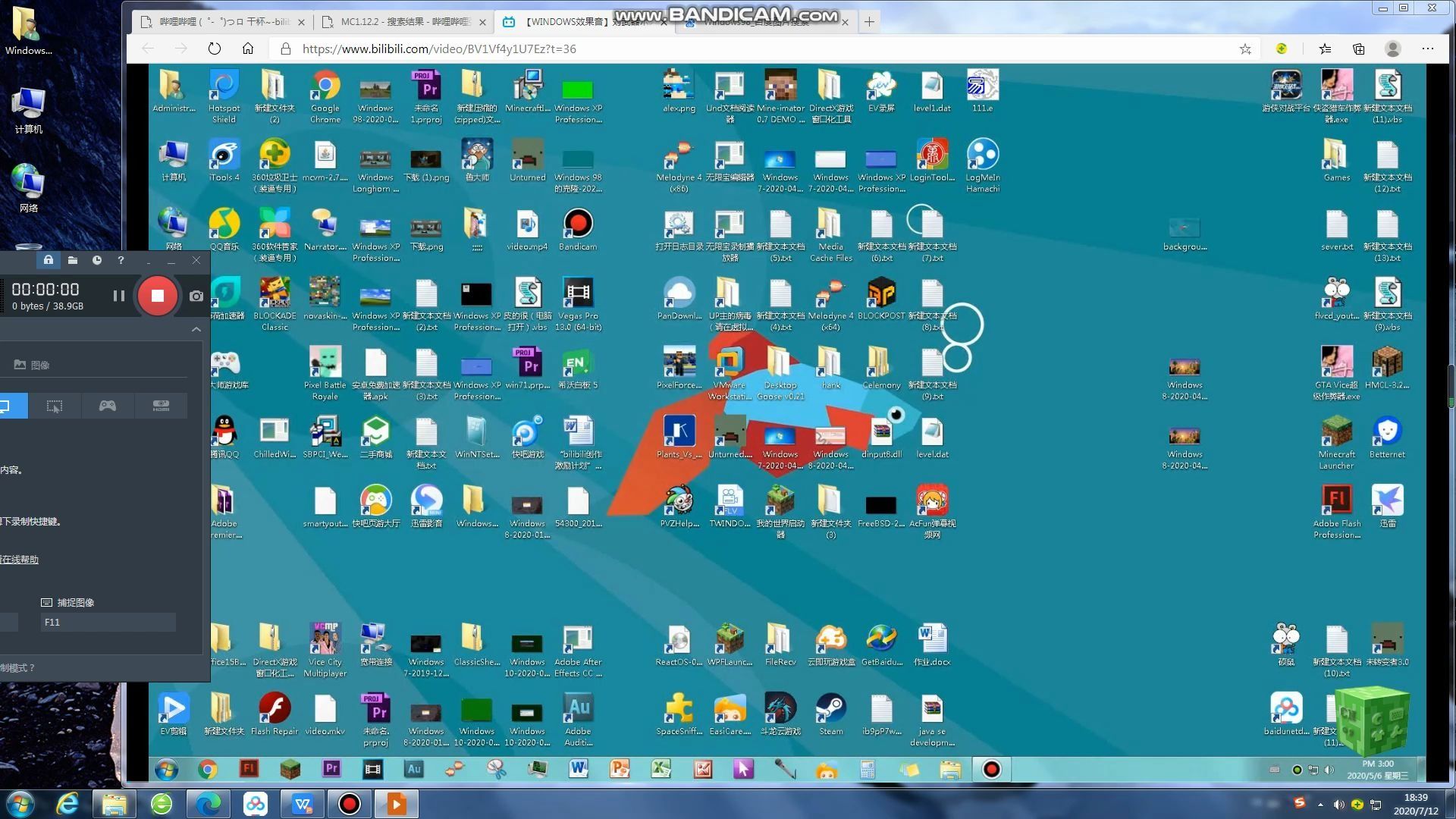Click the bilibili URL address bar

pos(758,49)
